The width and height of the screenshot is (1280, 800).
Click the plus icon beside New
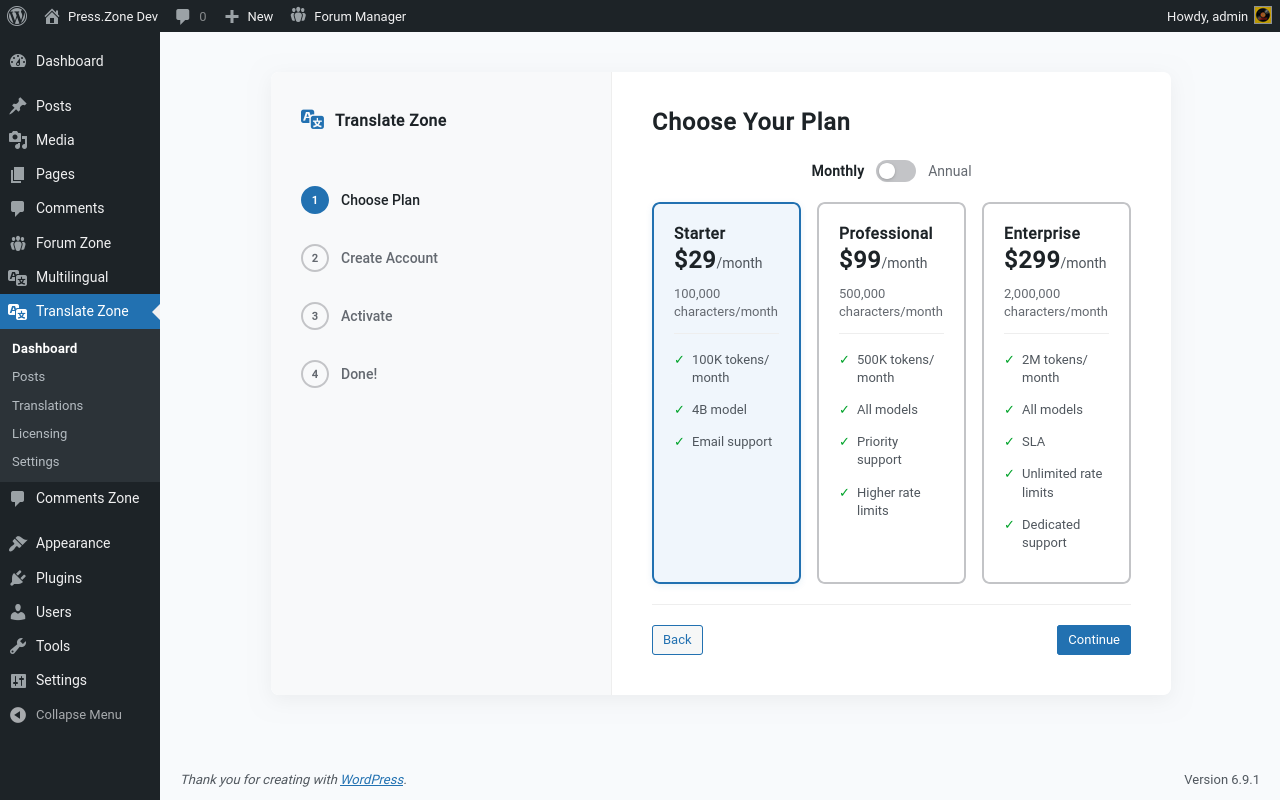point(232,16)
